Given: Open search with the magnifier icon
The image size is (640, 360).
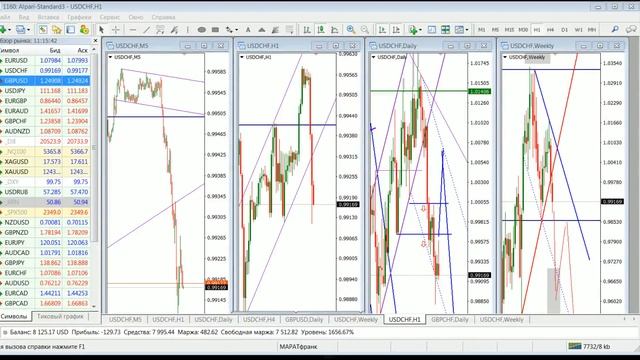Looking at the screenshot, I should tap(615, 29).
